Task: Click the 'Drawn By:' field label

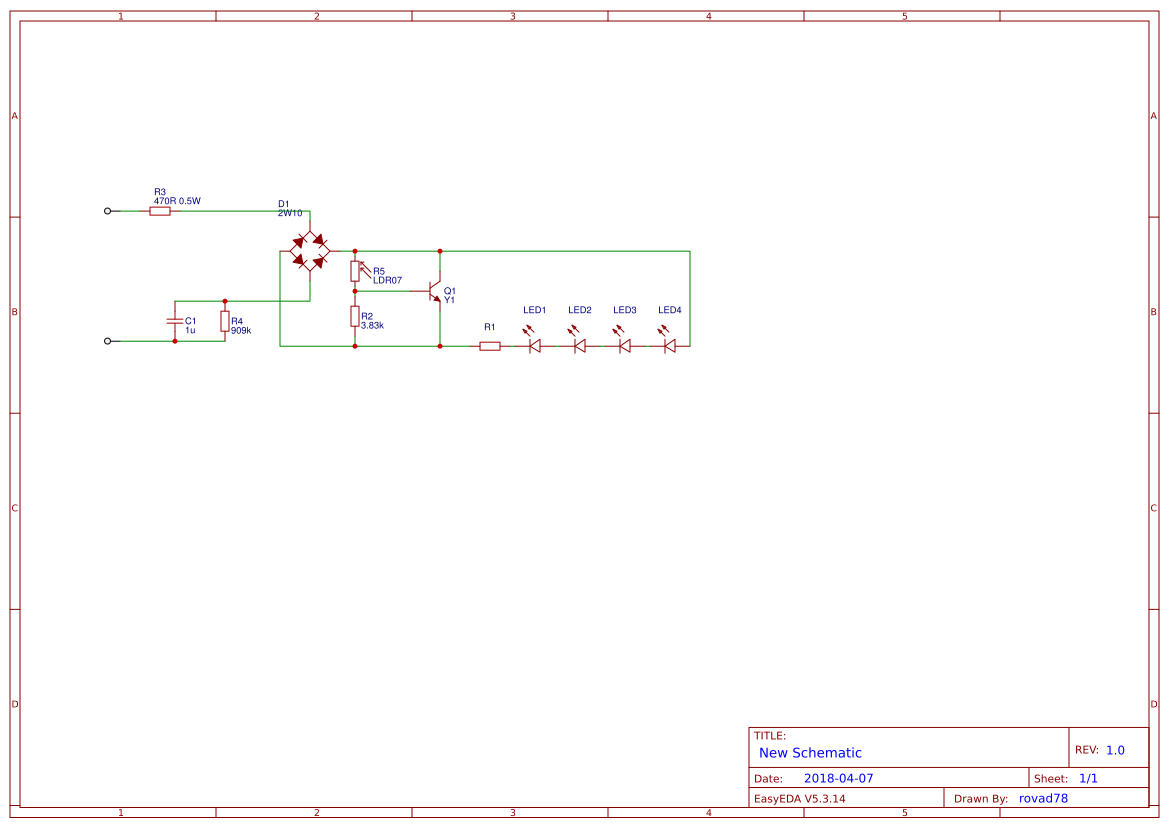Action: point(980,798)
